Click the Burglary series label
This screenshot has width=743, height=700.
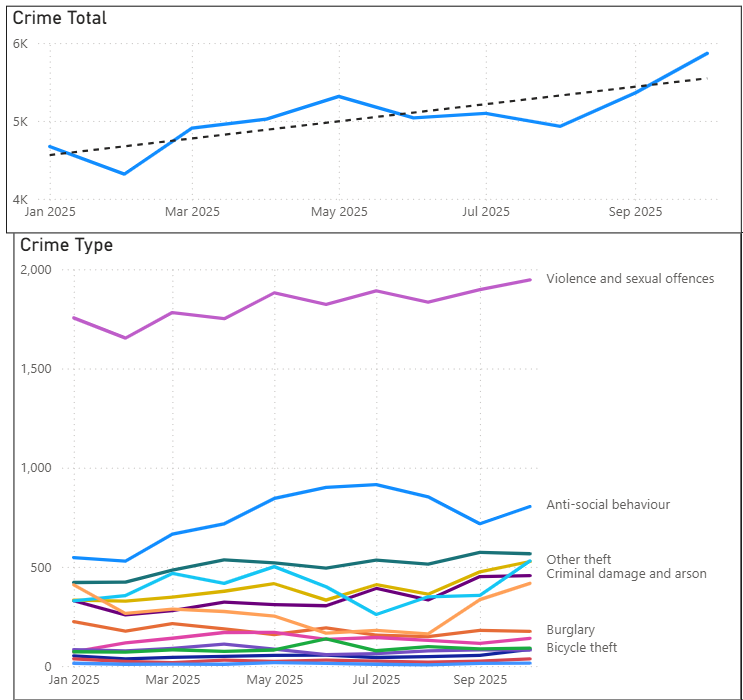pyautogui.click(x=570, y=630)
